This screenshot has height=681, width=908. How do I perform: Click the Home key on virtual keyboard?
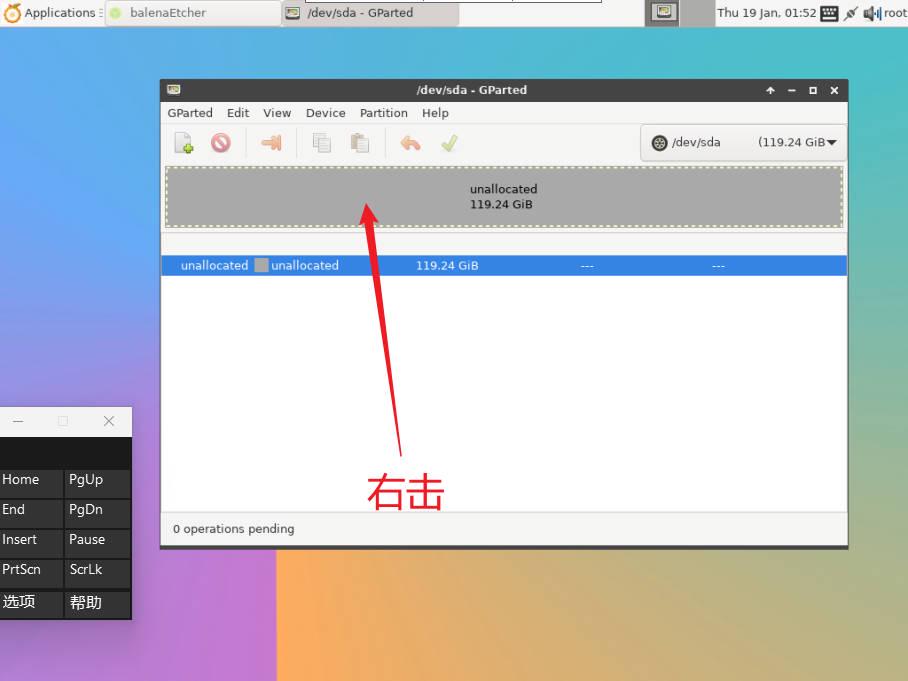point(31,483)
